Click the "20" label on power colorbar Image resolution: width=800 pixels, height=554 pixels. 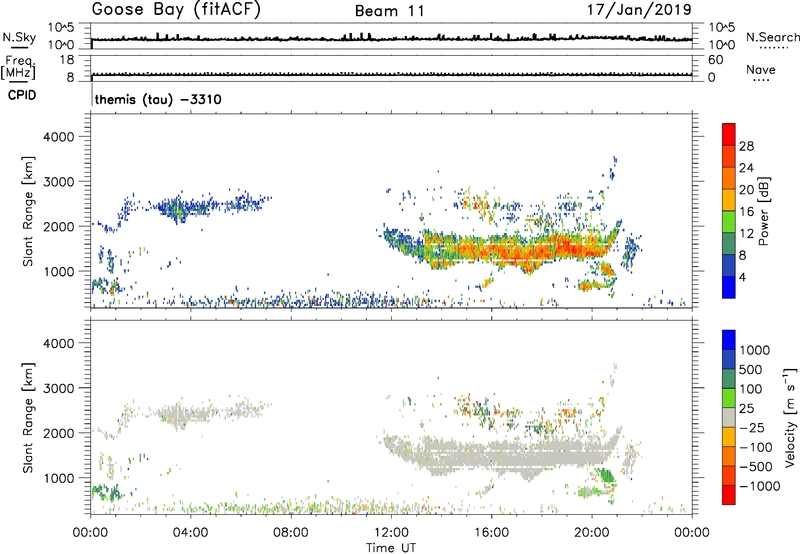[746, 190]
